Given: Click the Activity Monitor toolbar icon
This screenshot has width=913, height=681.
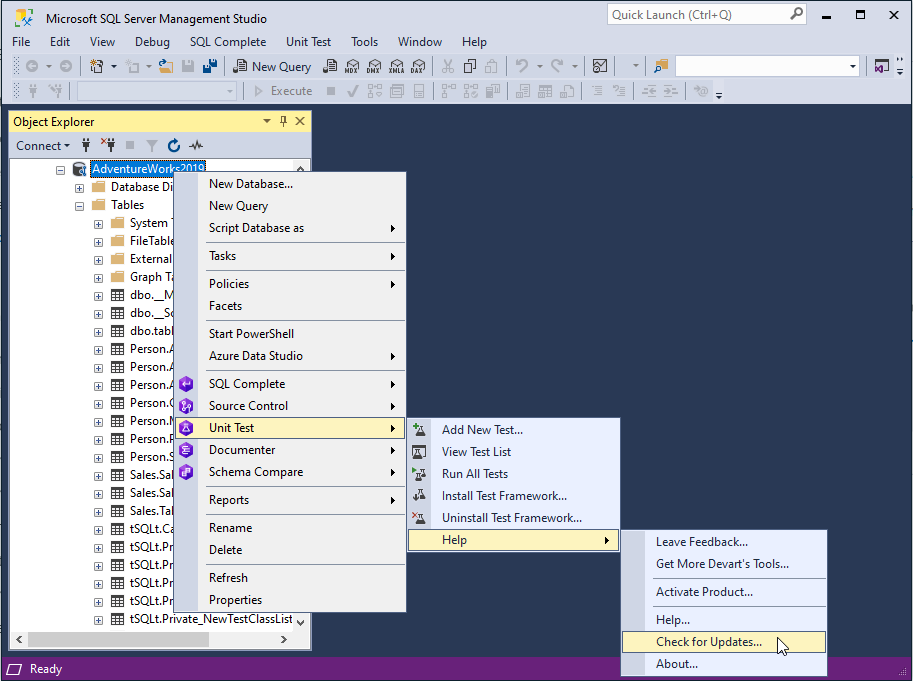Looking at the screenshot, I should (x=600, y=67).
